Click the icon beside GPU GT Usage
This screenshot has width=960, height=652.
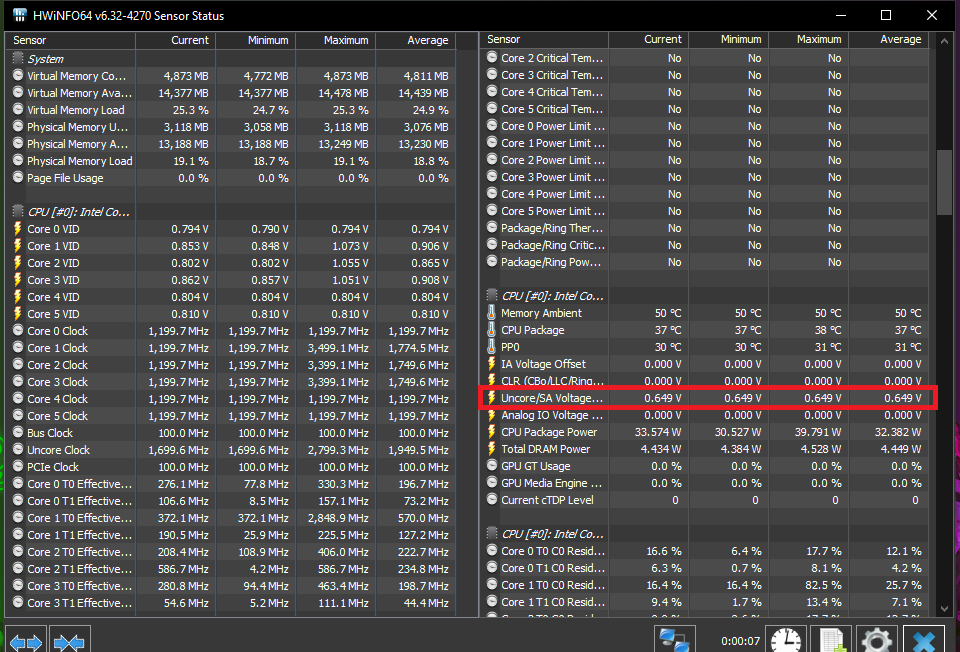click(492, 465)
